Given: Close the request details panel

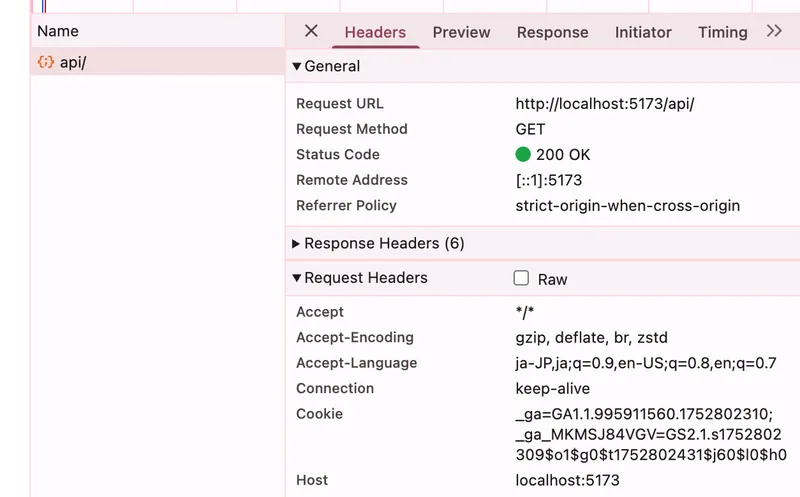Looking at the screenshot, I should [x=311, y=31].
